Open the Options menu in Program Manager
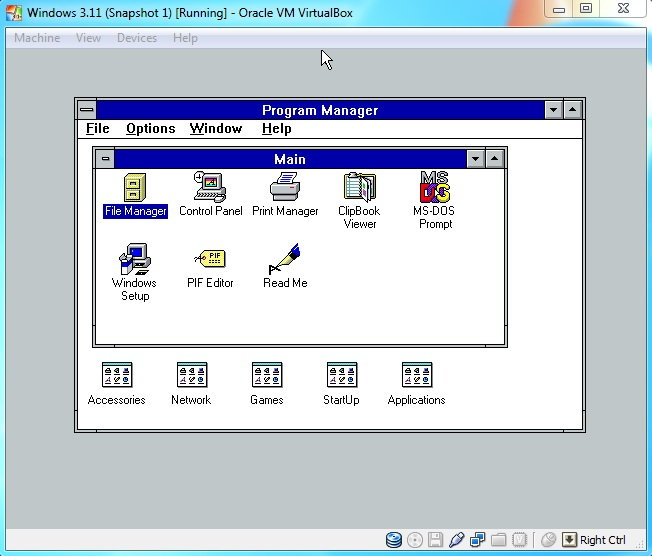Screen dimensions: 652x556 (x=151, y=129)
